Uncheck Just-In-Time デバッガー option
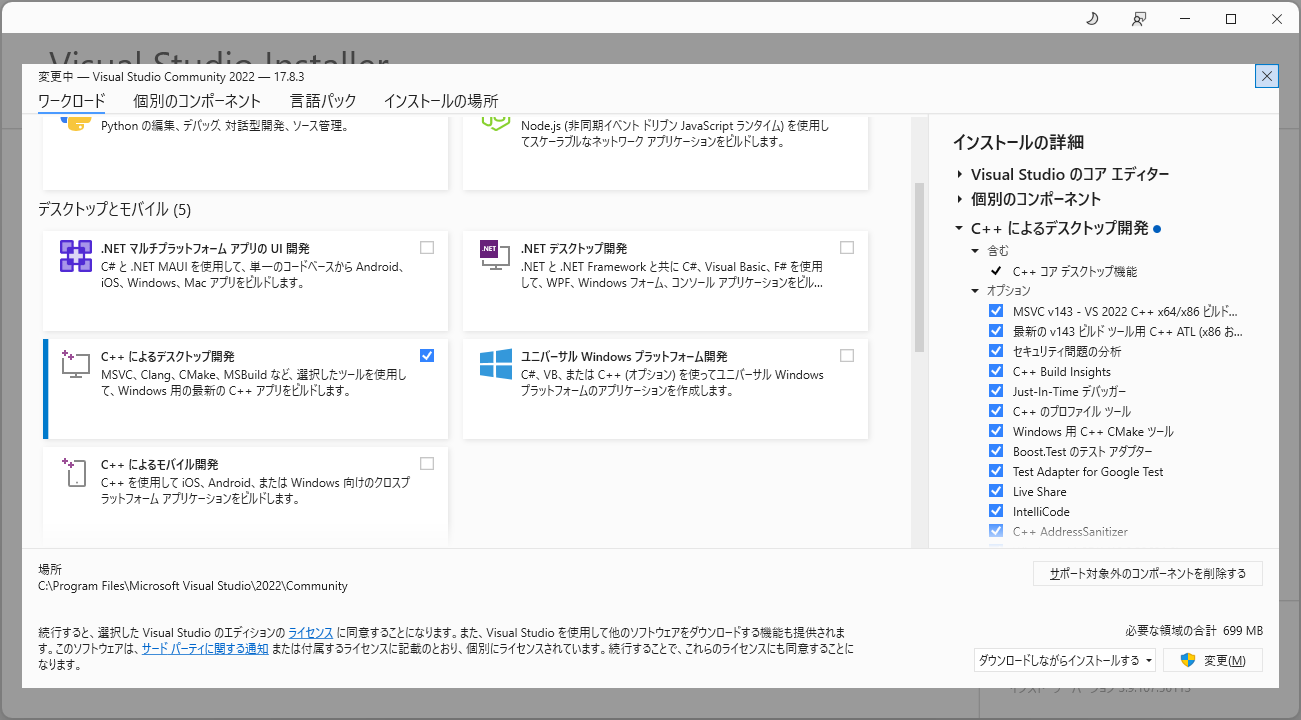 point(996,391)
